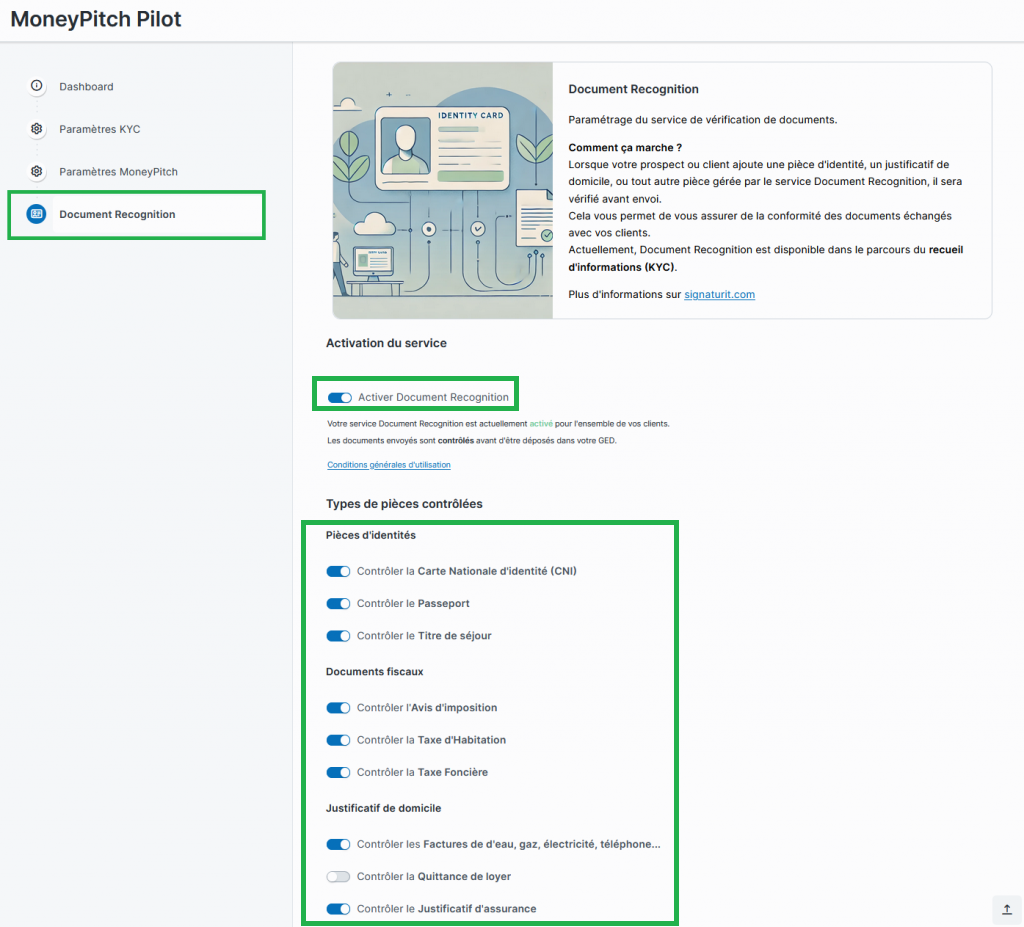Open the Dashboard menu item
The height and width of the screenshot is (927, 1024).
click(86, 87)
